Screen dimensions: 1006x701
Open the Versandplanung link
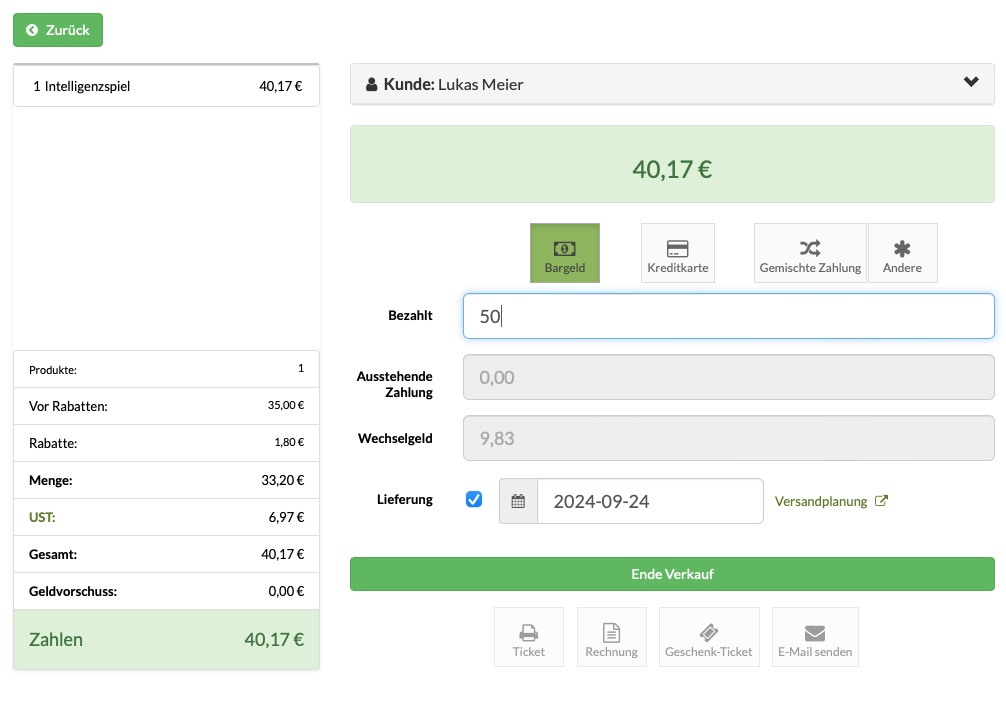coord(831,501)
